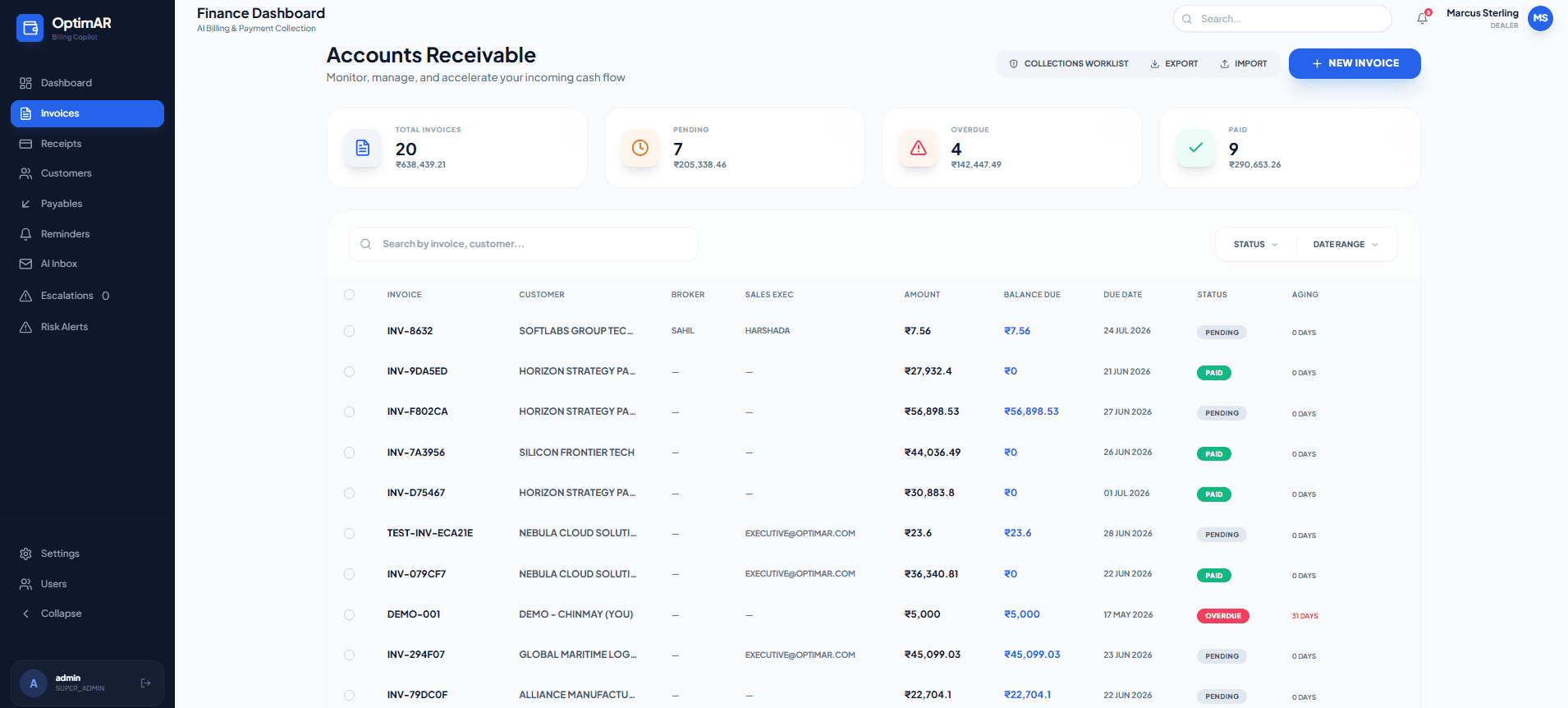
Task: Click the top header Search box
Action: click(1282, 19)
